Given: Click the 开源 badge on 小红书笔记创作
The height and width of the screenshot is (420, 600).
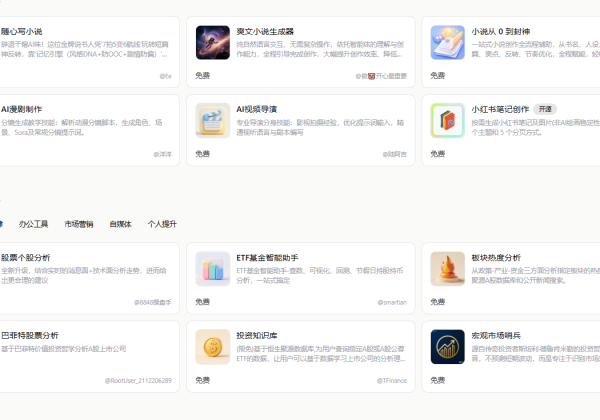Looking at the screenshot, I should [x=545, y=109].
